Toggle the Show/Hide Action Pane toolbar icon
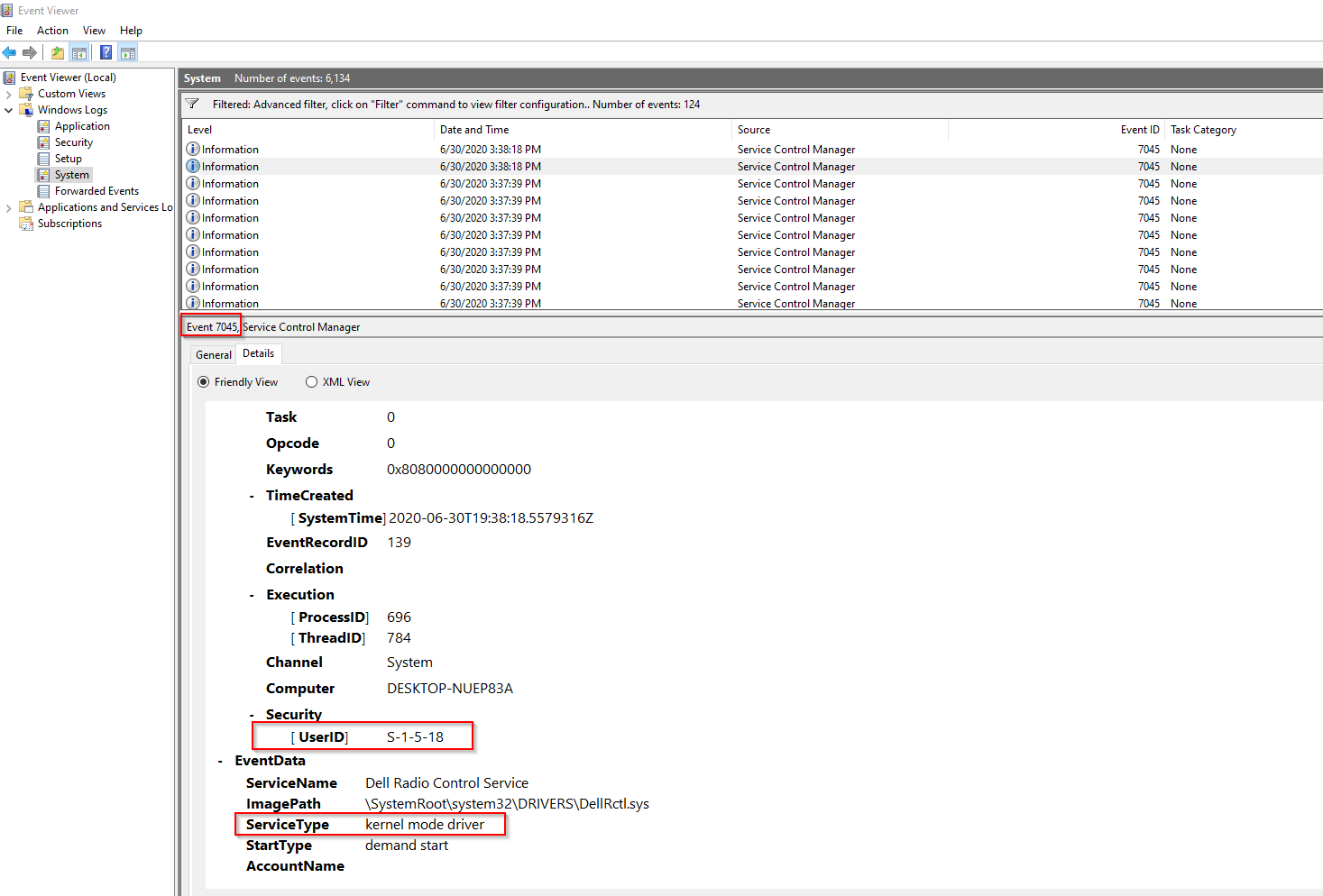Image resolution: width=1323 pixels, height=896 pixels. coord(128,52)
